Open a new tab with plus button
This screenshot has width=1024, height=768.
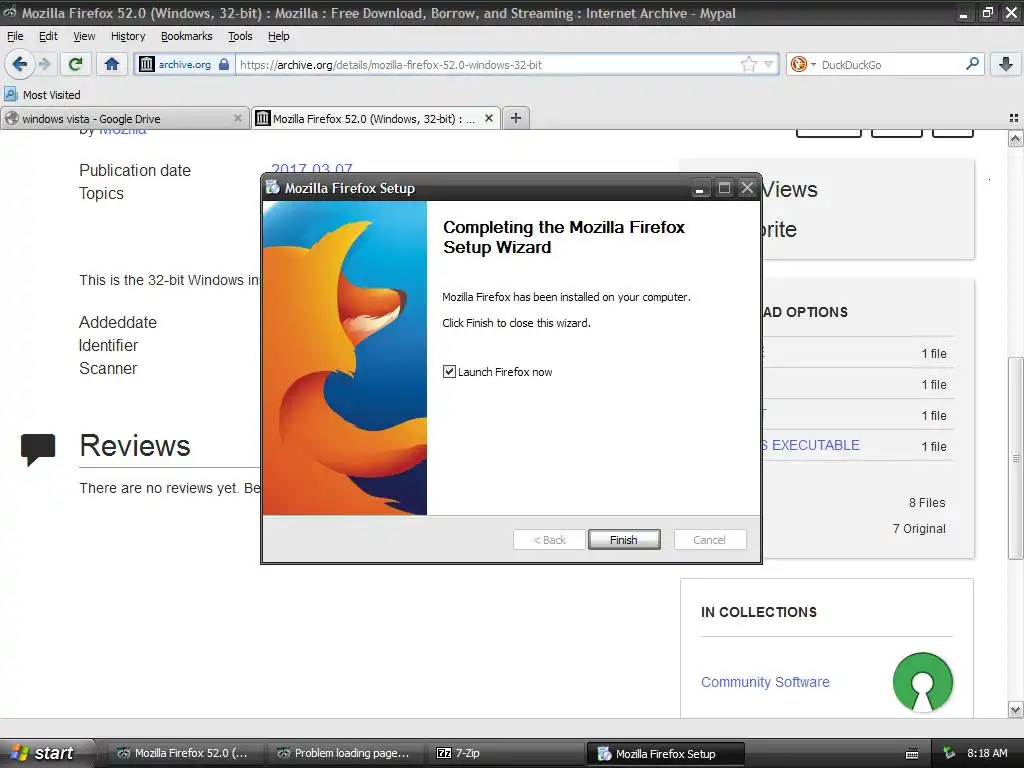coord(516,118)
